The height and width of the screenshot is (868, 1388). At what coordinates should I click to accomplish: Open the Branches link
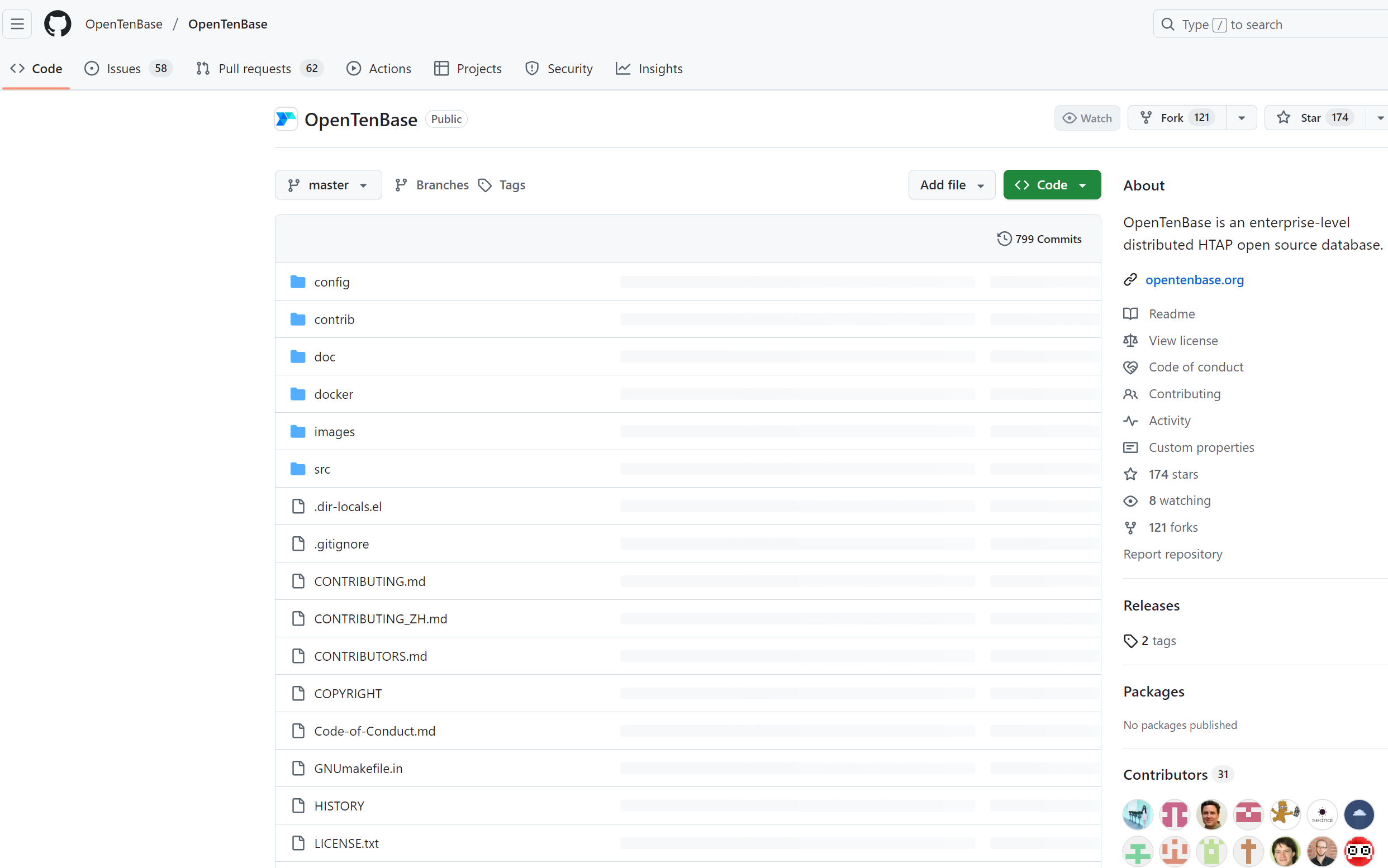pos(432,185)
